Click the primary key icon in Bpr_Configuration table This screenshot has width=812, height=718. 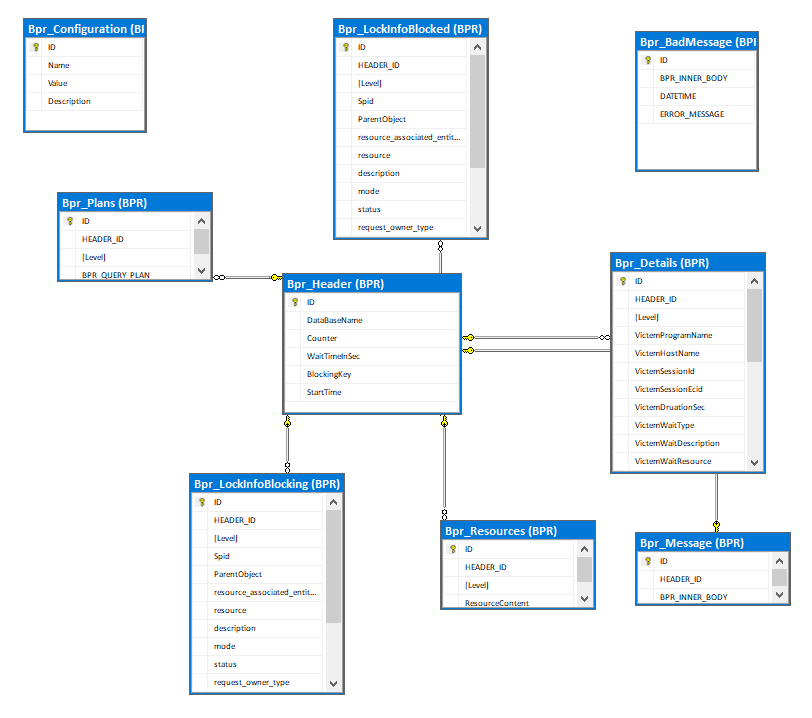36,47
